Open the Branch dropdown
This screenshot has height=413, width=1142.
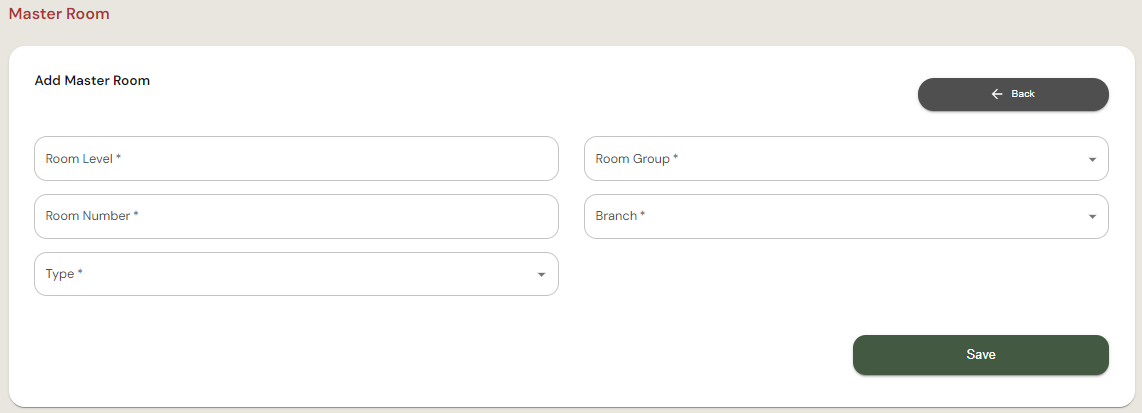[846, 216]
